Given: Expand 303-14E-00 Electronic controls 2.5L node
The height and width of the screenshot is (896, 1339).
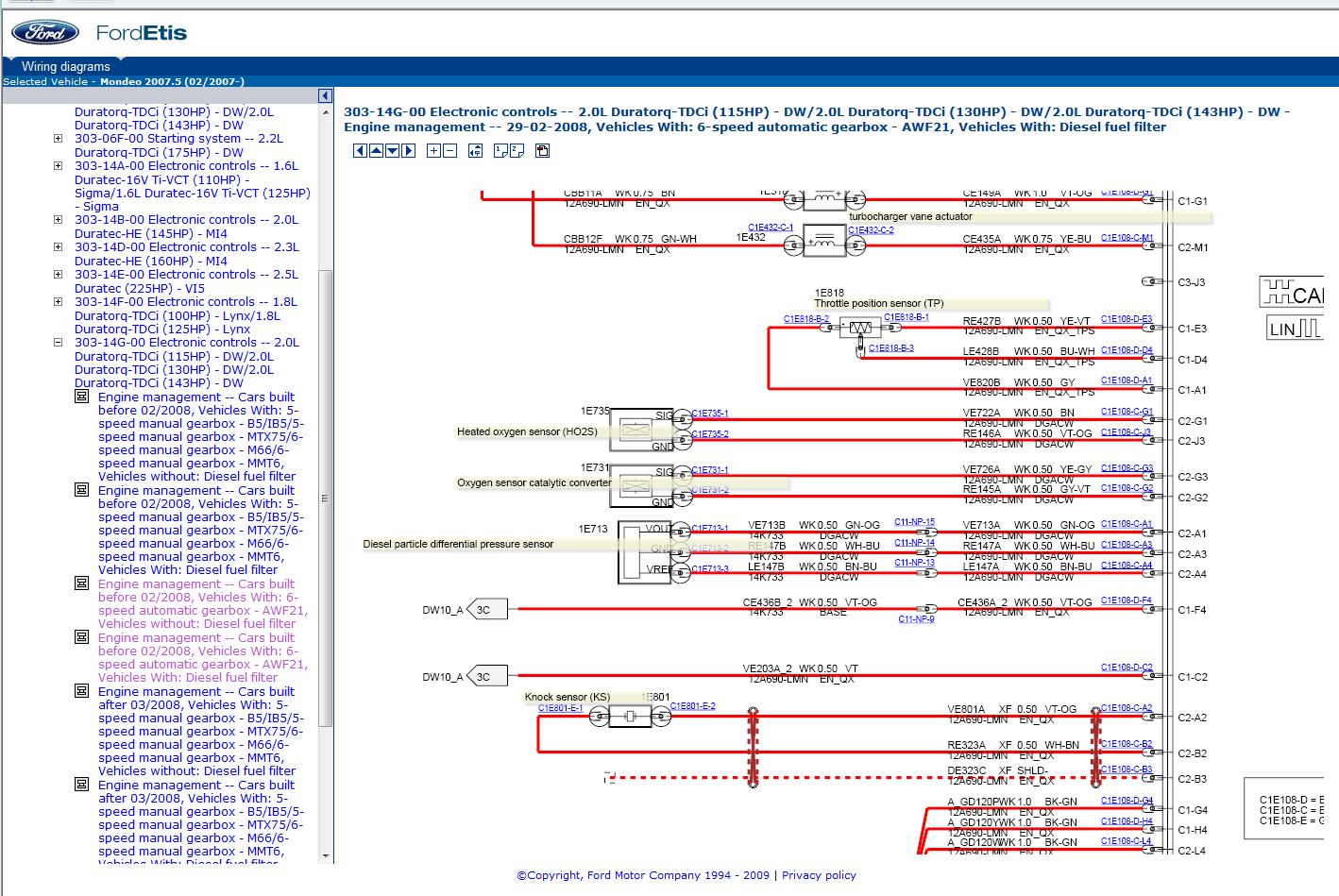Looking at the screenshot, I should click(59, 275).
